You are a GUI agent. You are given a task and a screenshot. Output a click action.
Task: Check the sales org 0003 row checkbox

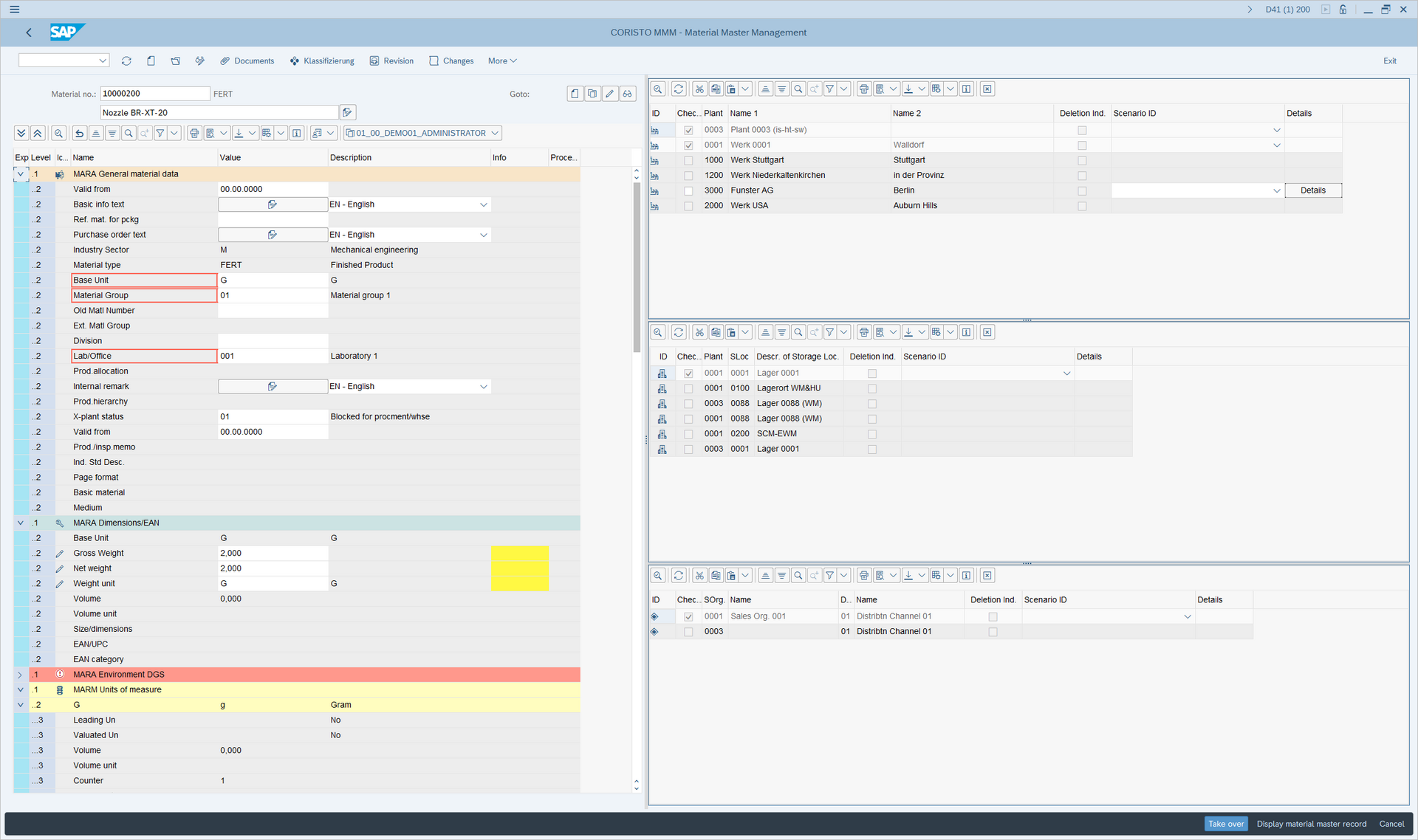click(688, 632)
